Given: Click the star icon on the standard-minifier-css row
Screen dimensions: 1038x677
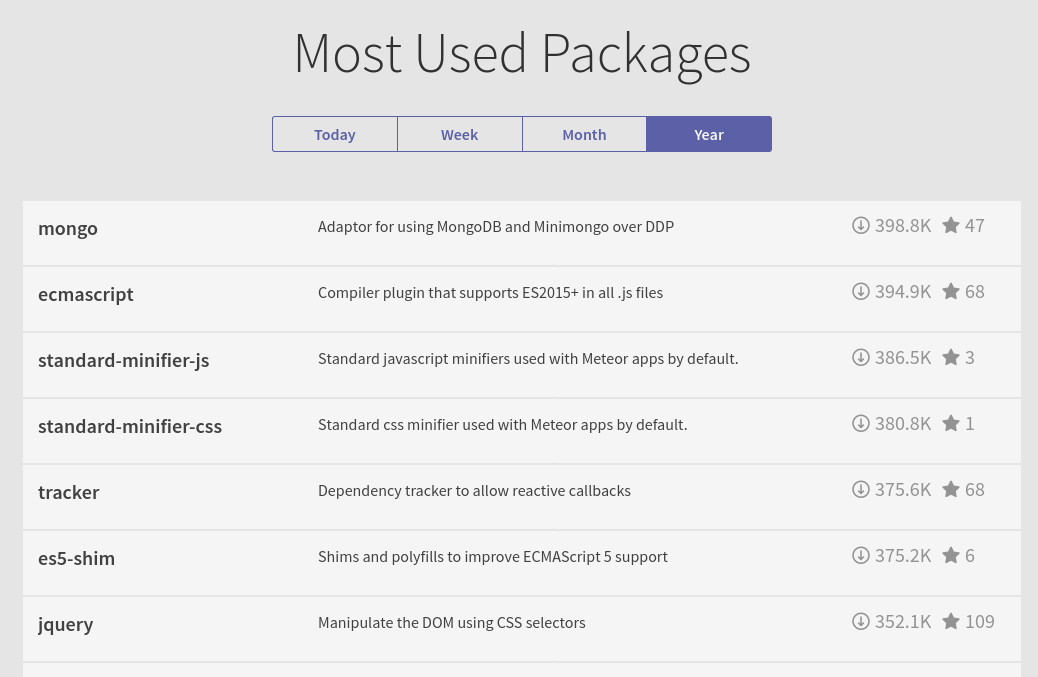Looking at the screenshot, I should [x=951, y=424].
